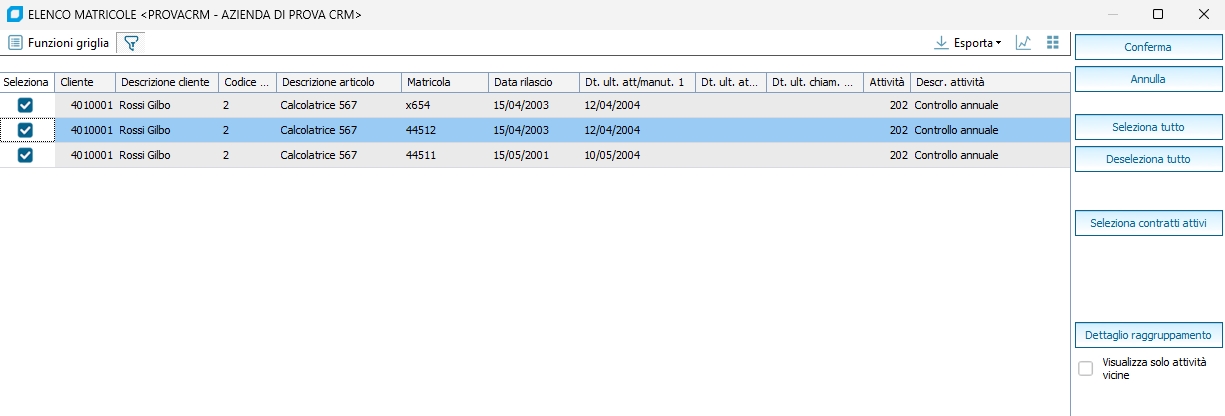
Task: Select matricola cell 44512
Action: [x=444, y=130]
